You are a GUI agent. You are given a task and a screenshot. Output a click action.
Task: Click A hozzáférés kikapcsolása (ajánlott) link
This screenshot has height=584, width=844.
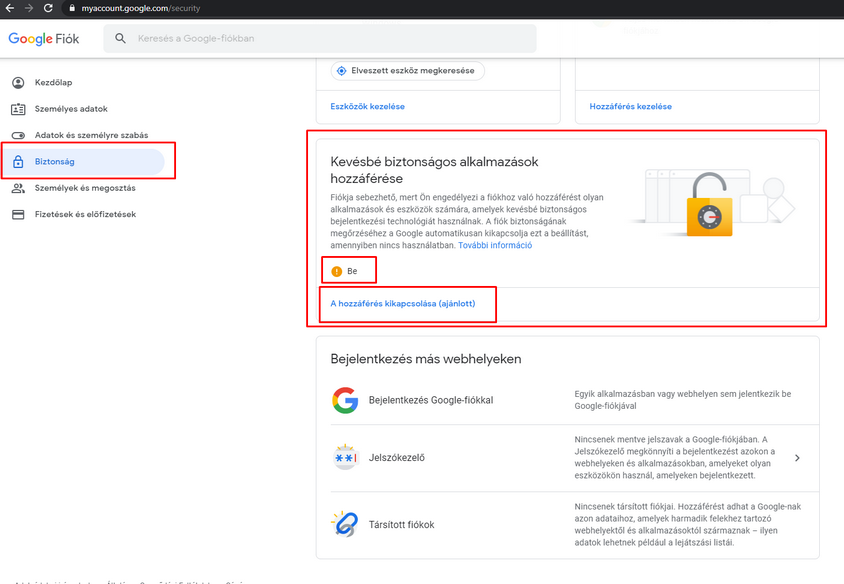(405, 303)
